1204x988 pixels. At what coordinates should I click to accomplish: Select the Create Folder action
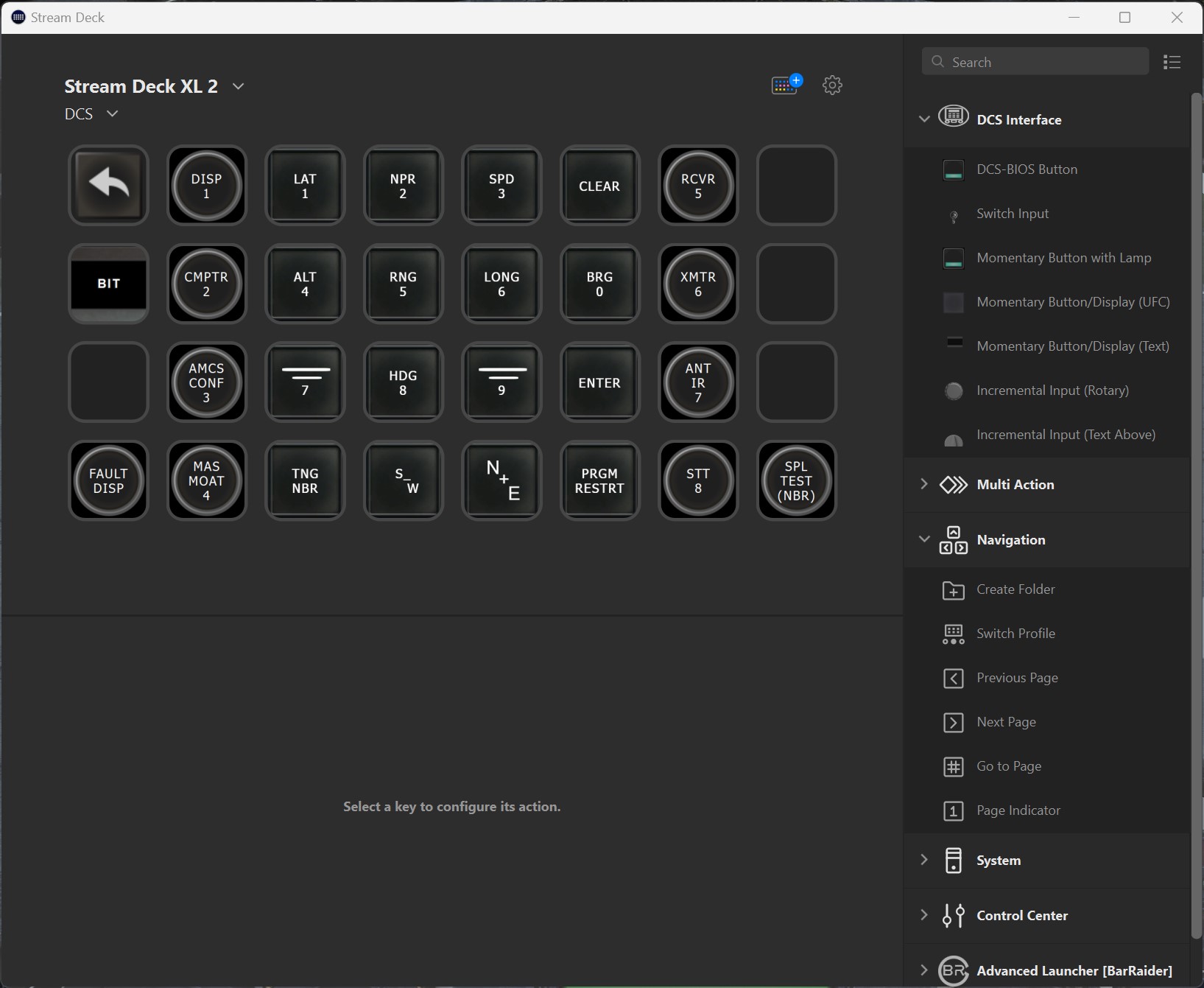pyautogui.click(x=1015, y=589)
